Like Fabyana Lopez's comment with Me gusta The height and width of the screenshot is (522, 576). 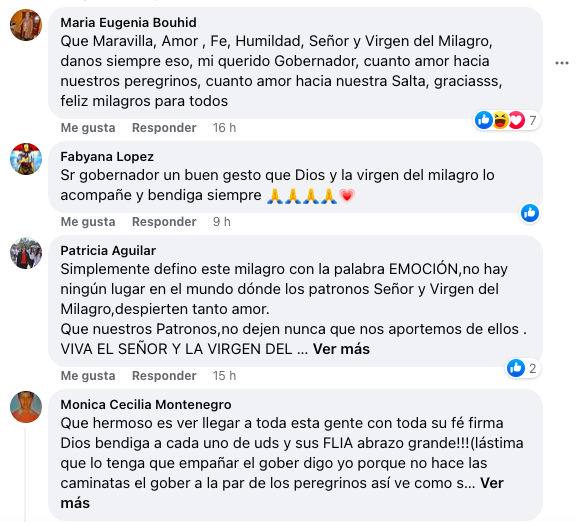click(x=88, y=222)
